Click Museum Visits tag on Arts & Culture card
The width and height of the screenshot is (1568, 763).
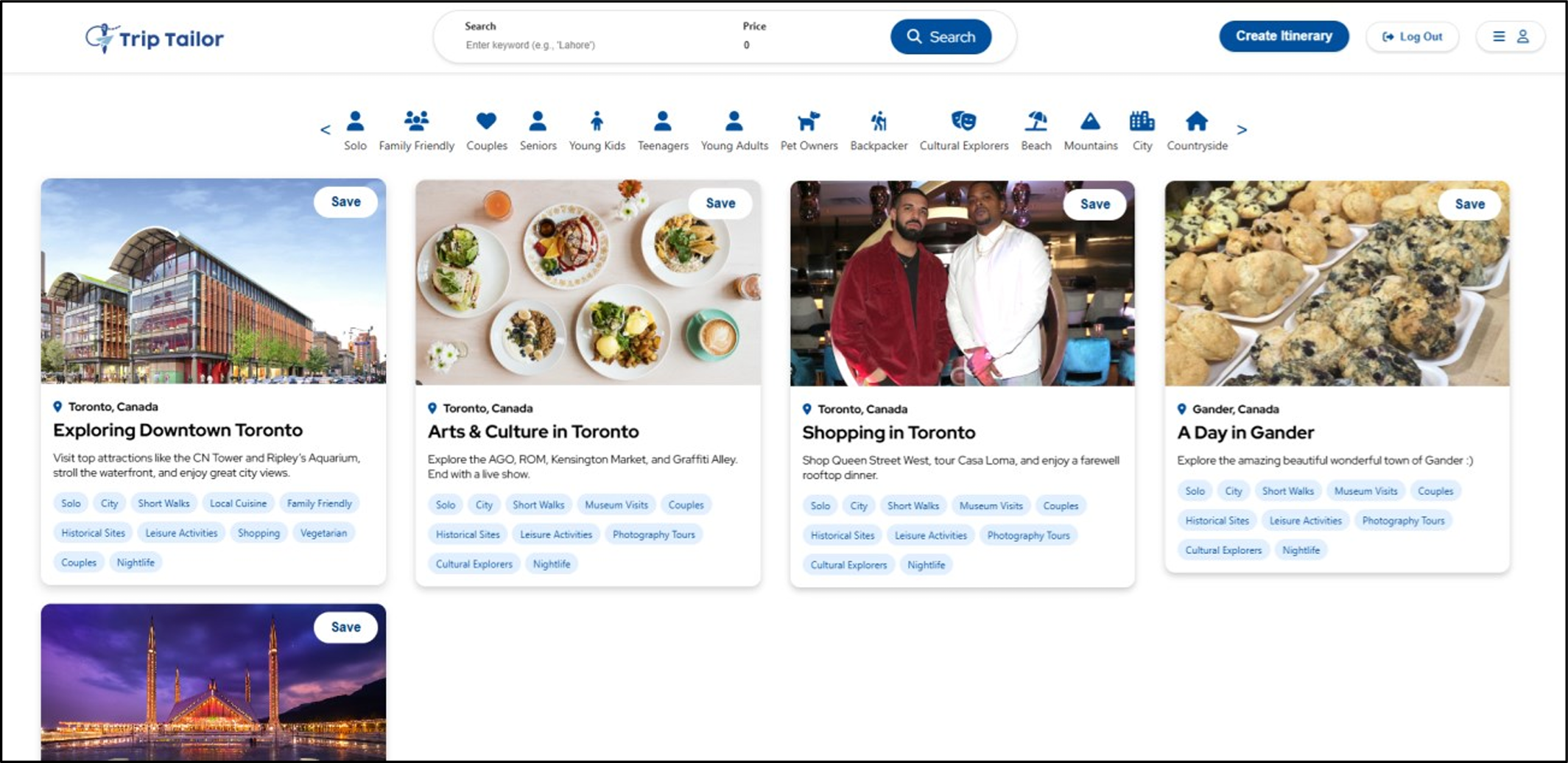[616, 505]
